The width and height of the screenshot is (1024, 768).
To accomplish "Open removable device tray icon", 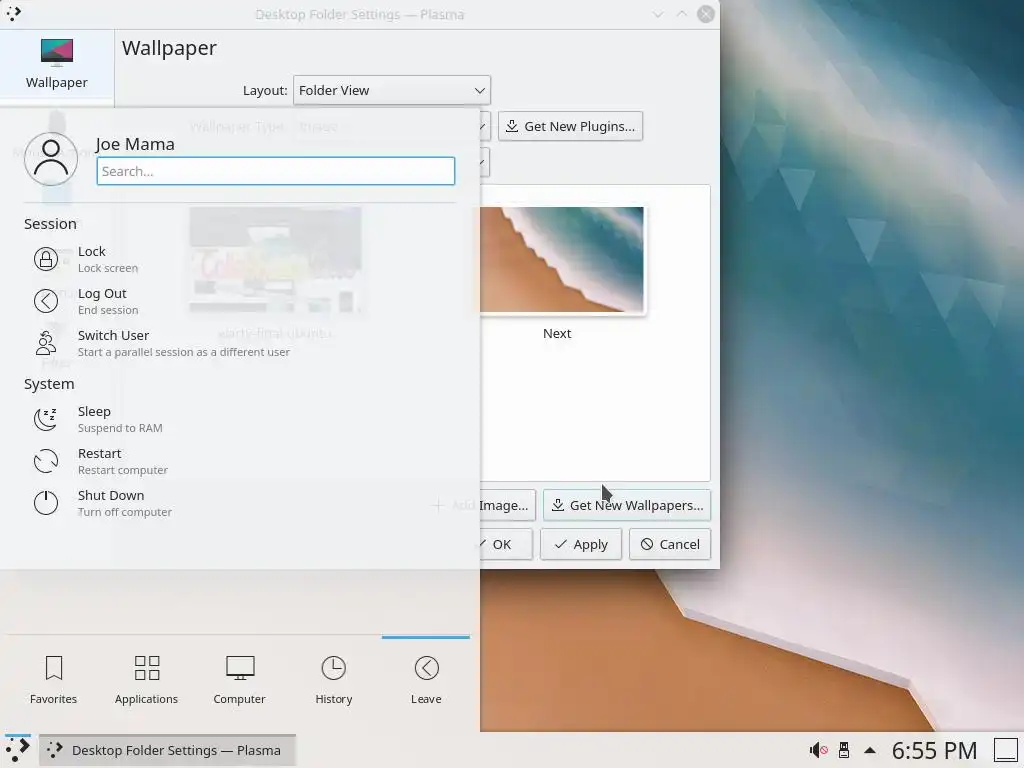I will point(844,750).
